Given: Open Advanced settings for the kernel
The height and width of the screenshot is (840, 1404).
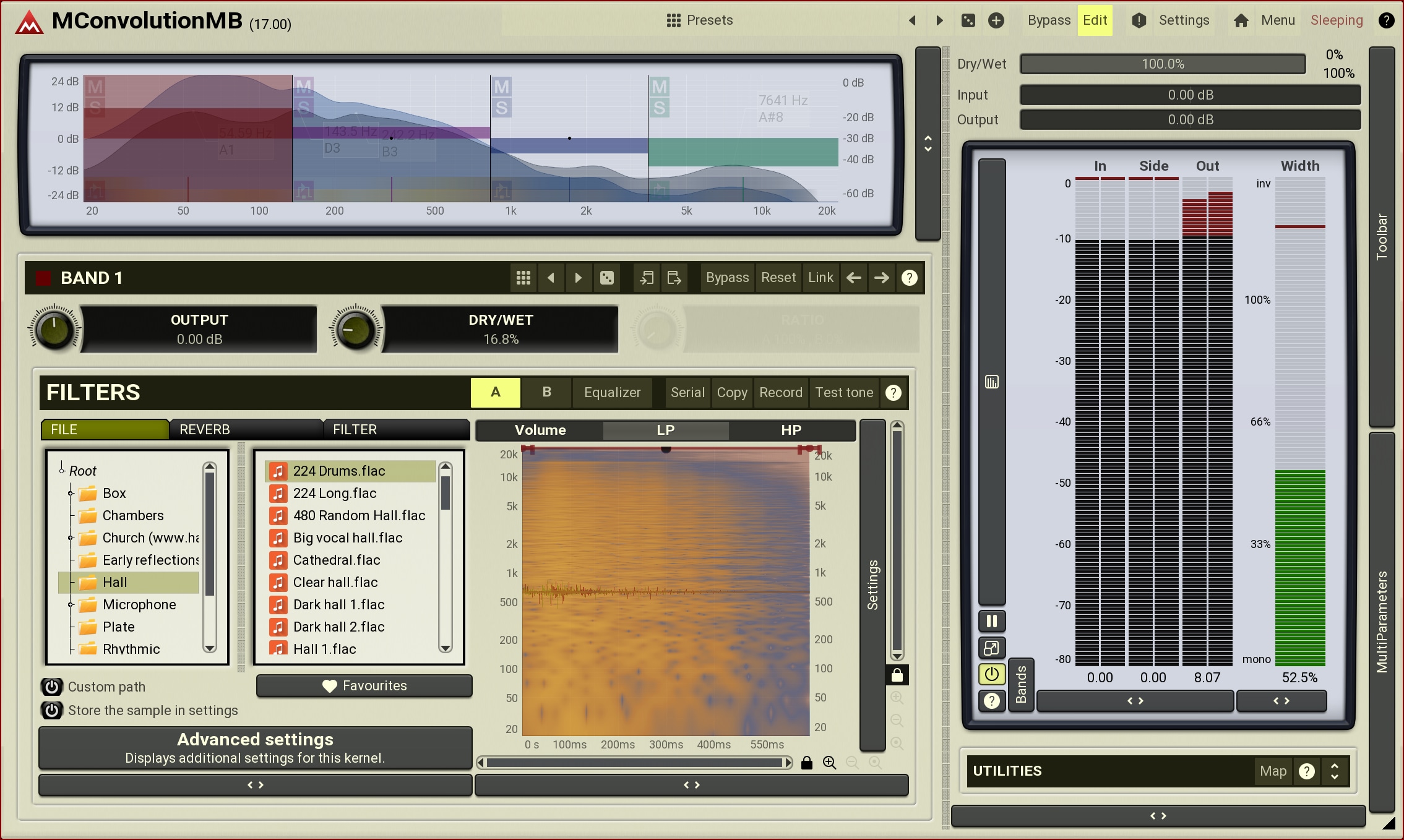Looking at the screenshot, I should pos(255,748).
